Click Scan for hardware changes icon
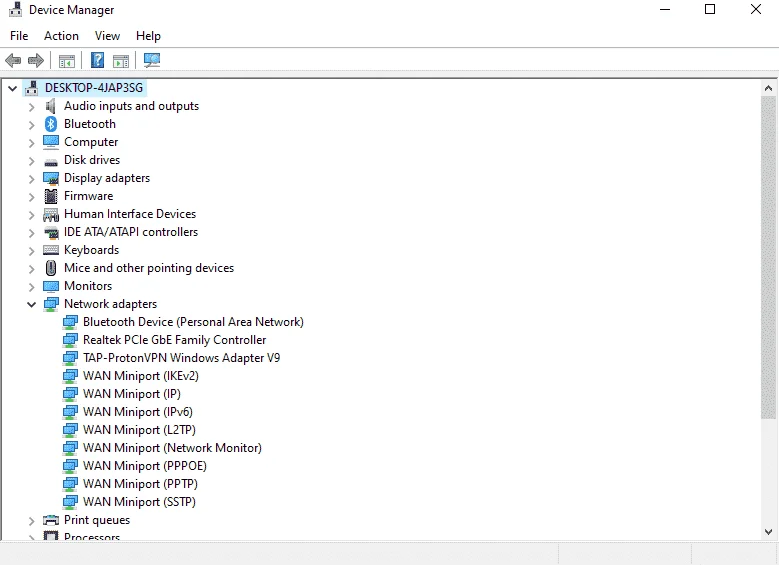The width and height of the screenshot is (779, 565). pyautogui.click(x=152, y=61)
